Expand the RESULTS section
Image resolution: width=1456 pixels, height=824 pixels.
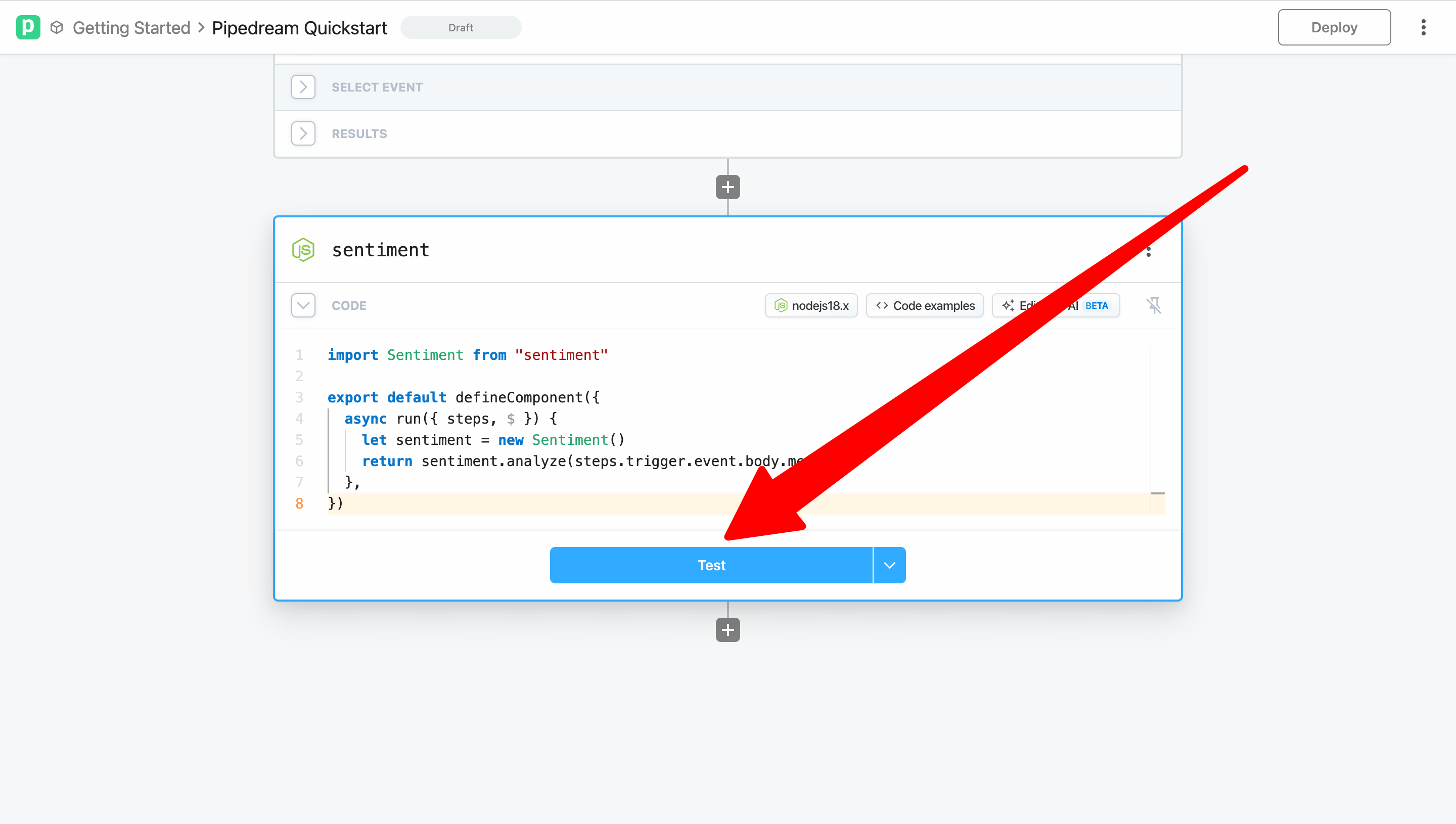(x=303, y=133)
